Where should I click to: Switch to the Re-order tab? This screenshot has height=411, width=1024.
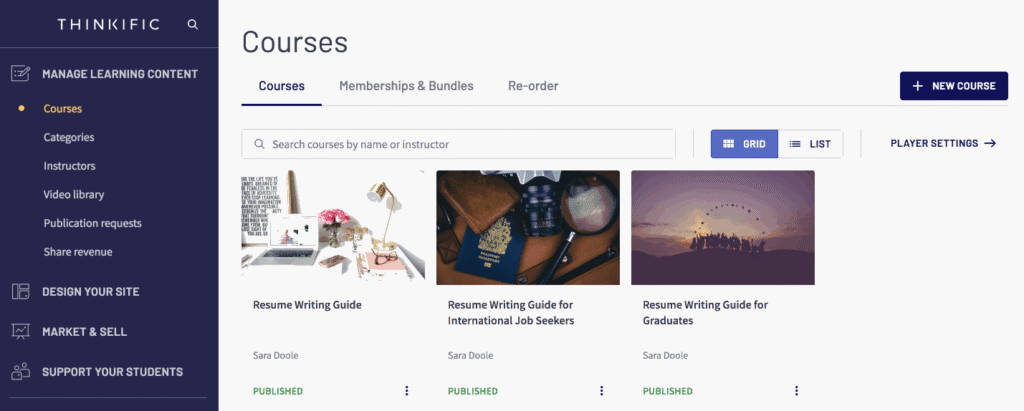point(533,86)
